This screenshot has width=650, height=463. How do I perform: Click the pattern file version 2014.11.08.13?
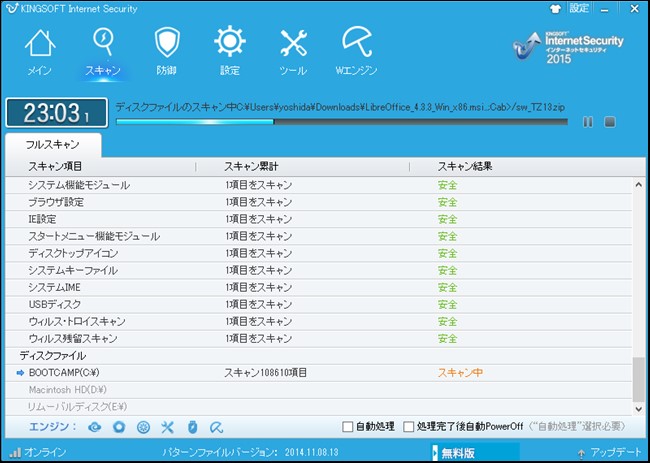(x=311, y=452)
